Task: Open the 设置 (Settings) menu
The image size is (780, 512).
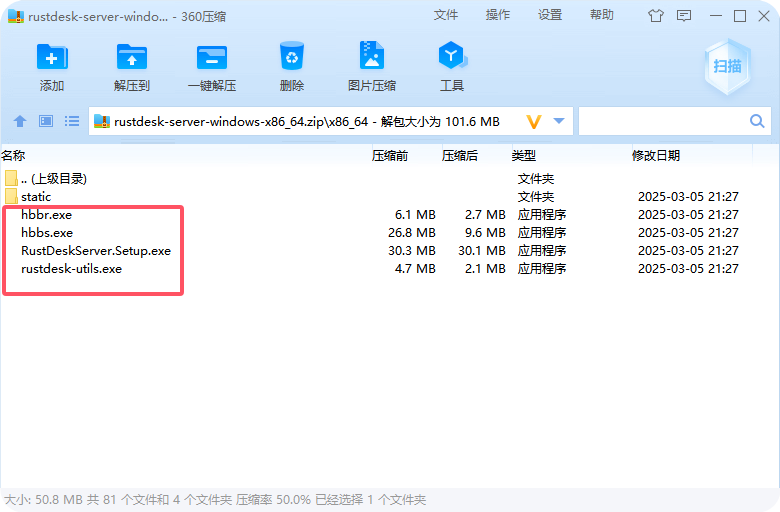Action: [550, 15]
